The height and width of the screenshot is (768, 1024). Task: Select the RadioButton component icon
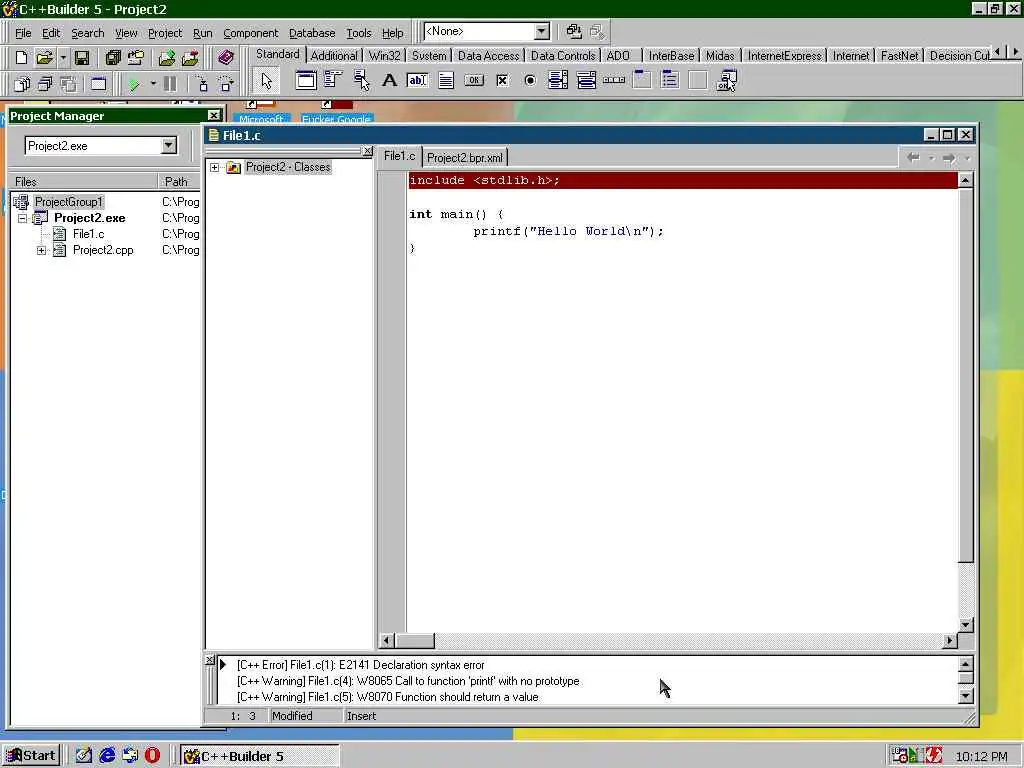click(x=530, y=80)
